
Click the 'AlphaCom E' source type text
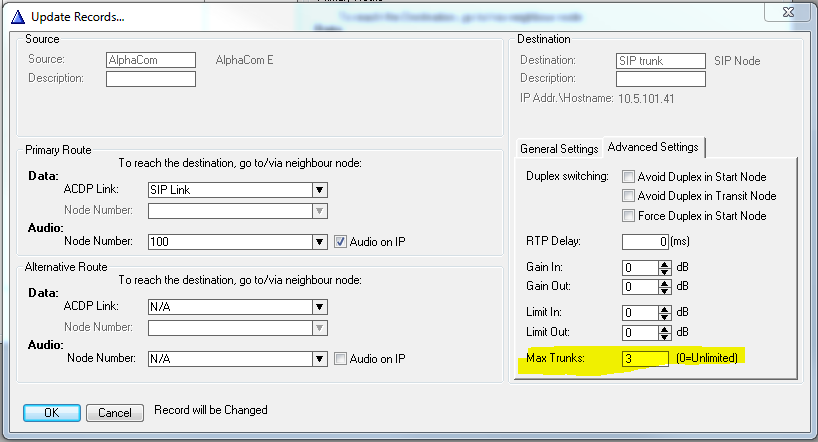click(x=244, y=60)
